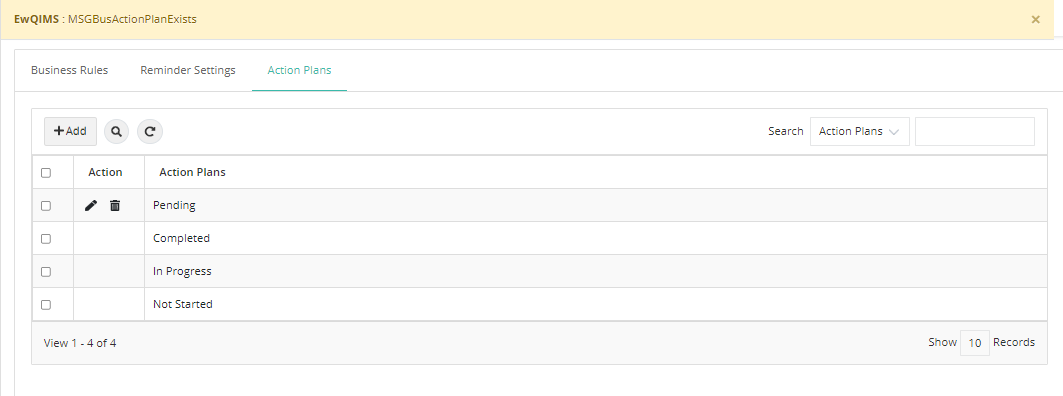Select the Completed row checkbox
The image size is (1063, 396).
click(x=46, y=239)
